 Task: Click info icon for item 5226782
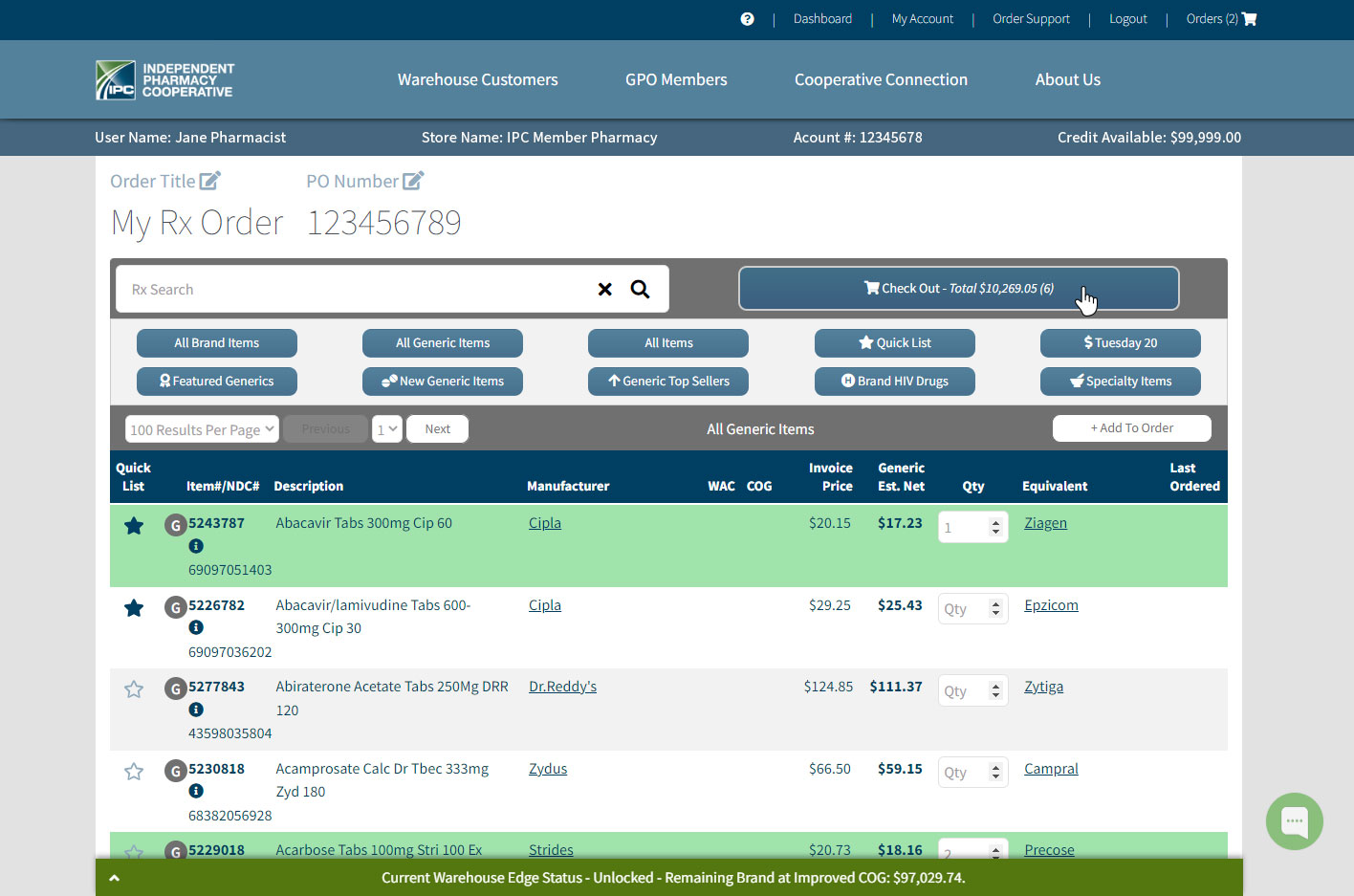[x=196, y=627]
